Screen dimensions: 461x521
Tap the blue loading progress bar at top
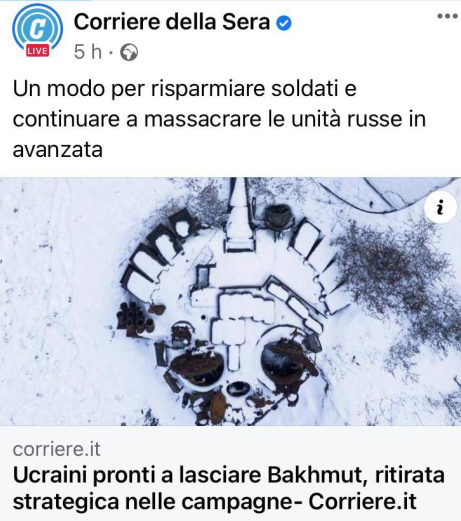(x=45, y=1)
